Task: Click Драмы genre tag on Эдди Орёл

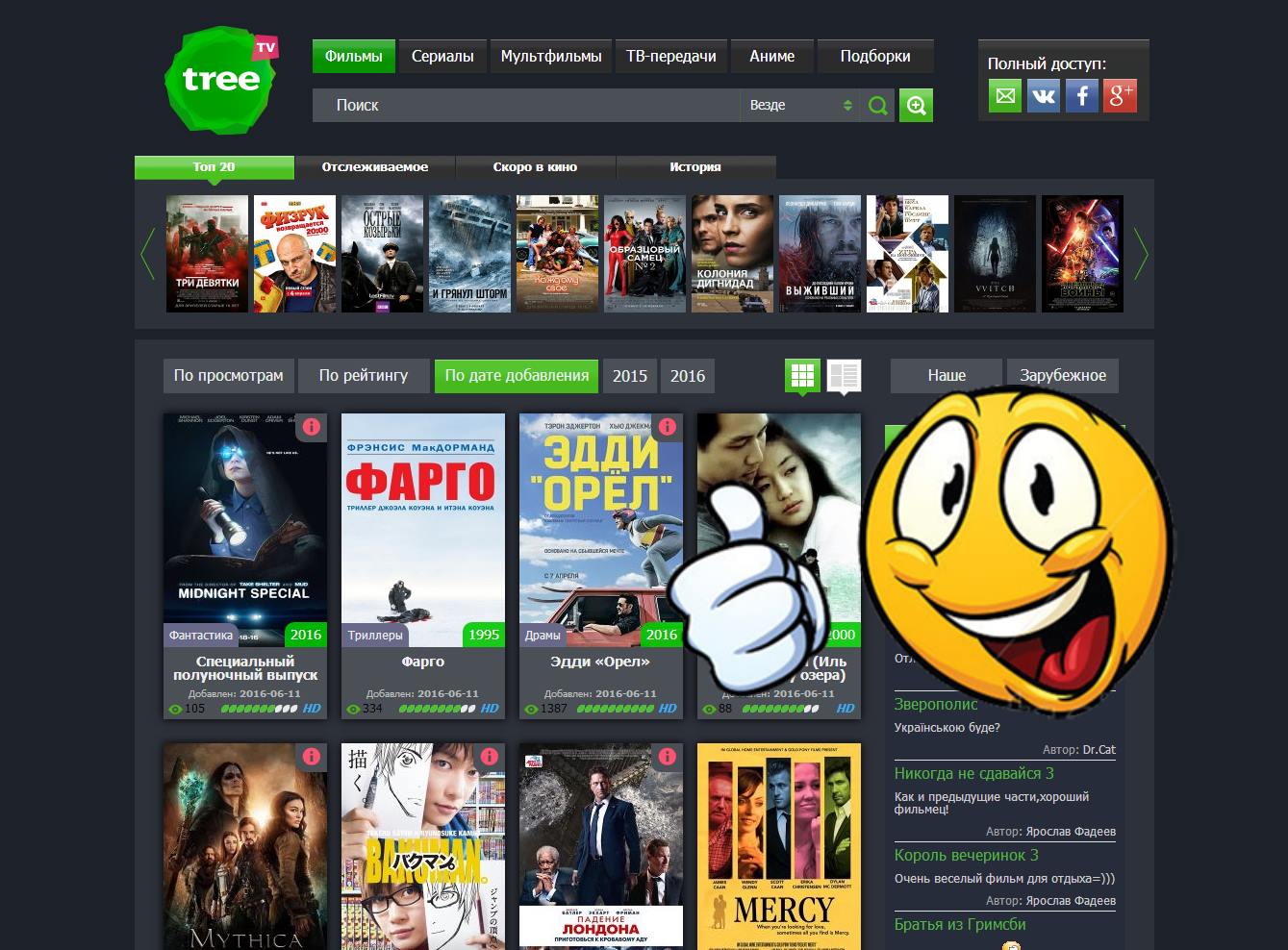Action: point(543,635)
